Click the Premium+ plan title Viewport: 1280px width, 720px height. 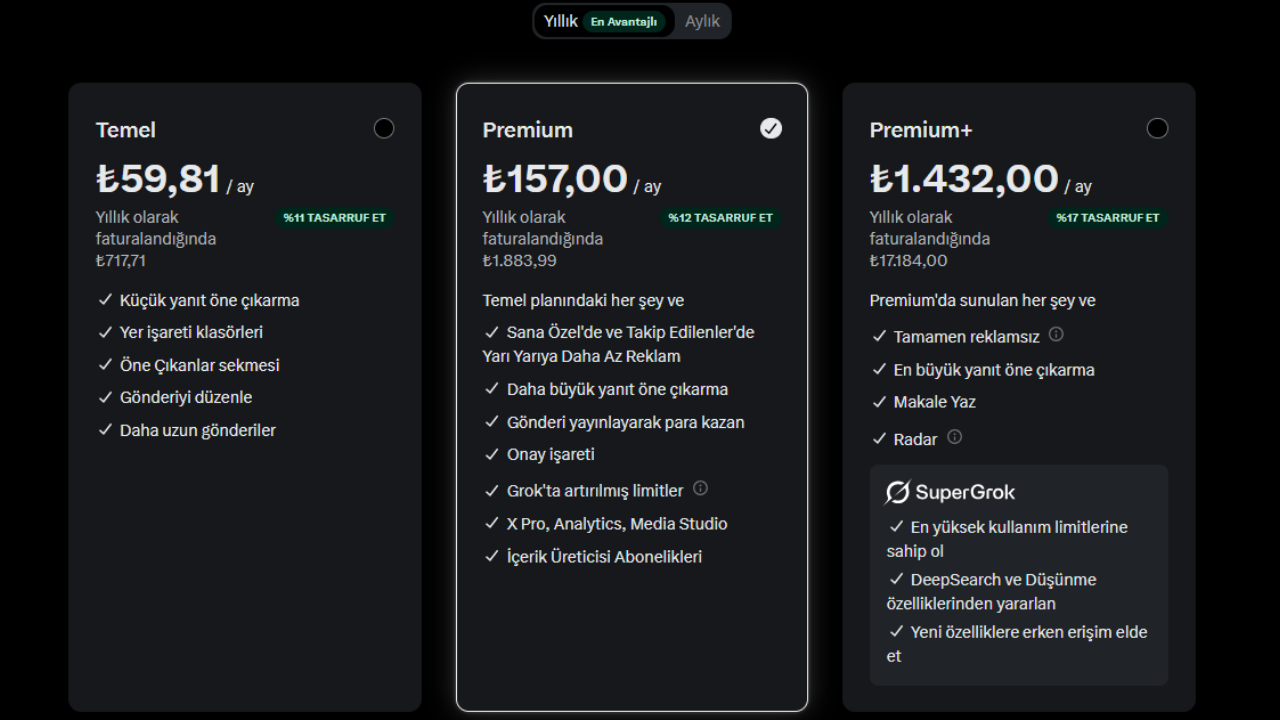[921, 130]
